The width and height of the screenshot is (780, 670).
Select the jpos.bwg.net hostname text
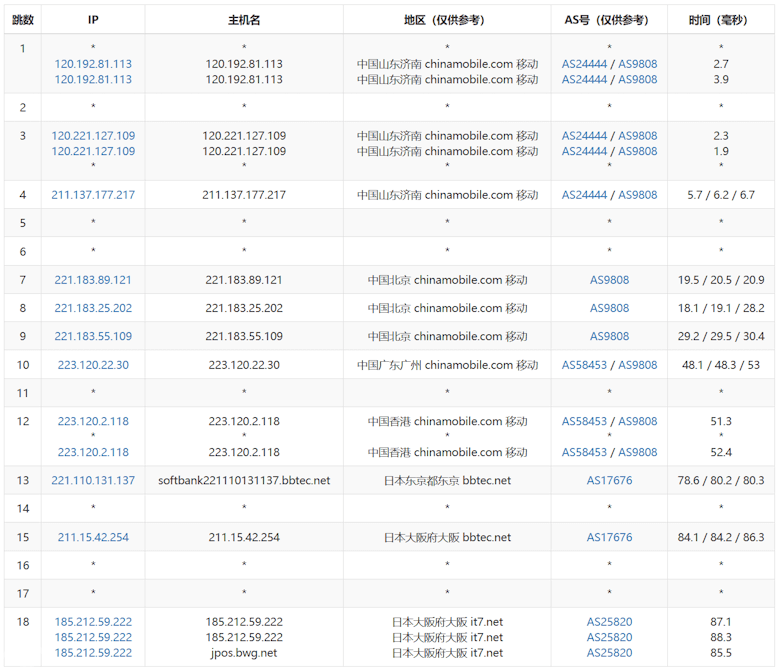[x=244, y=653]
